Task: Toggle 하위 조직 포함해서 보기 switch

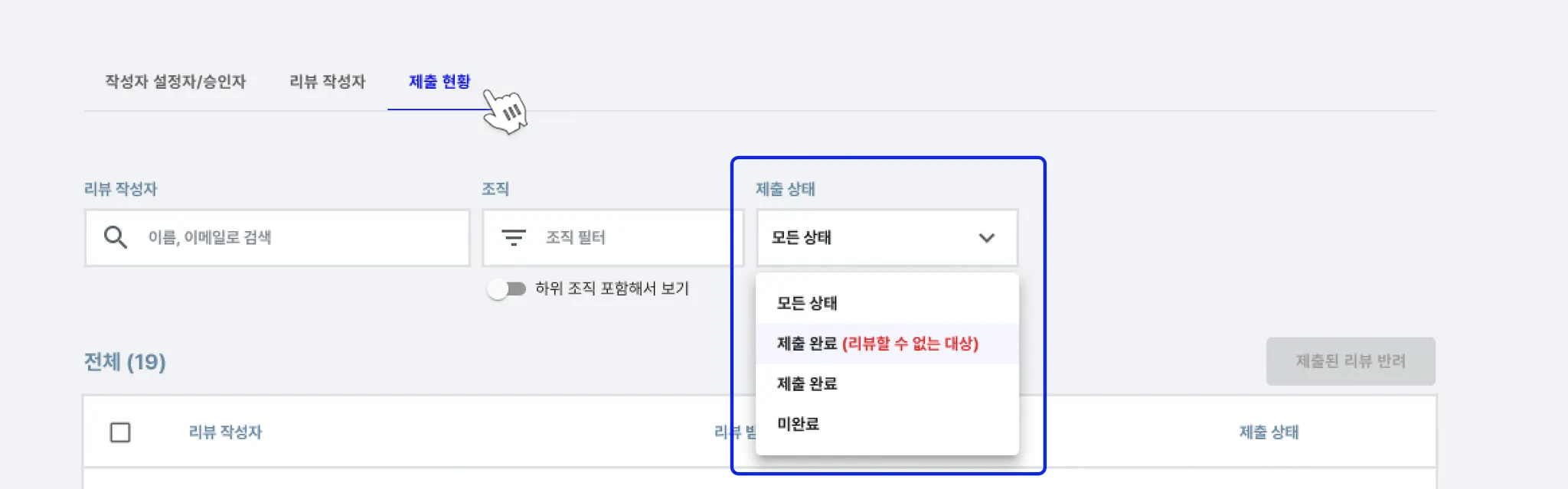Action: (x=506, y=289)
